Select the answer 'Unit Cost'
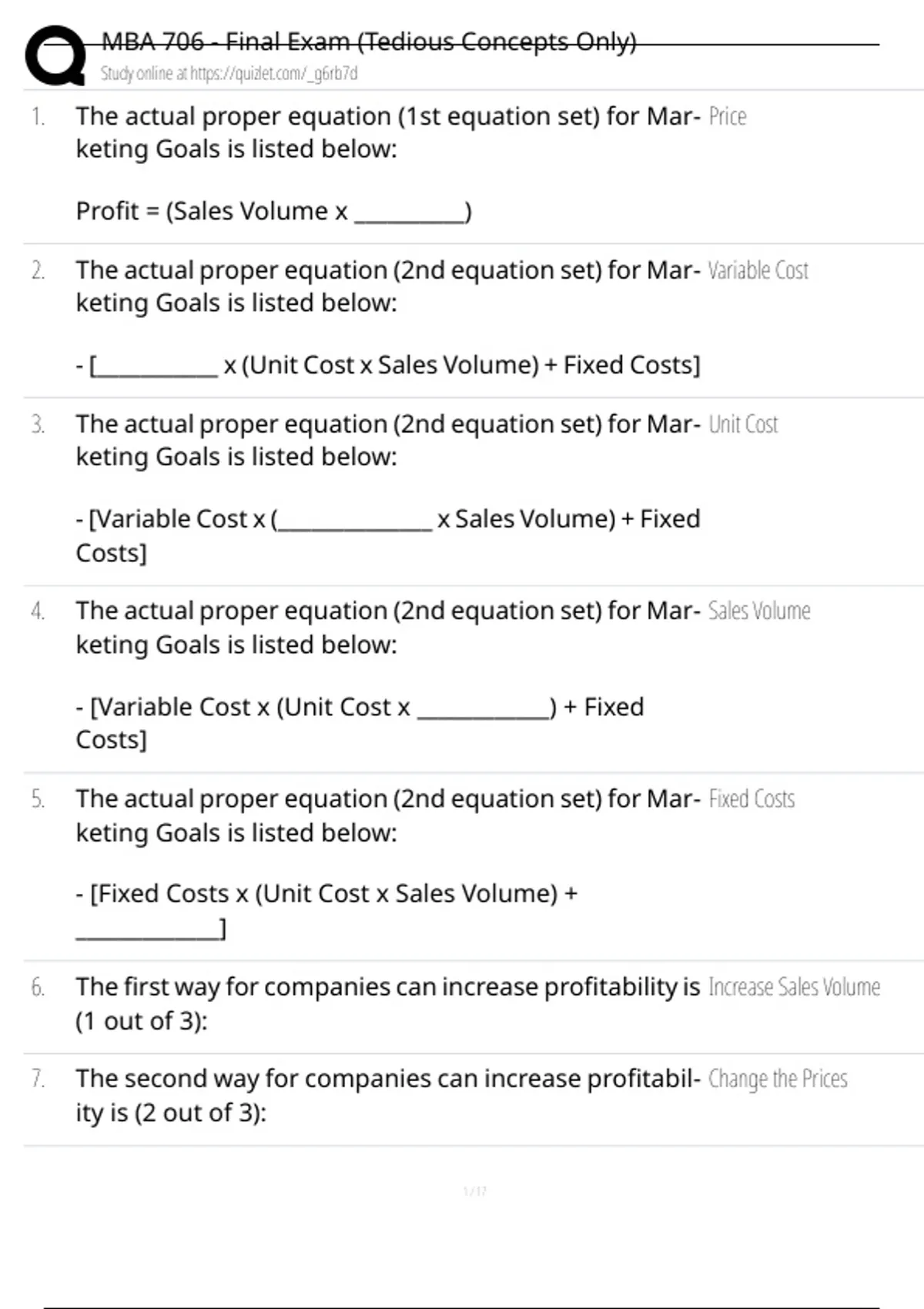The height and width of the screenshot is (1309, 924). [x=743, y=425]
